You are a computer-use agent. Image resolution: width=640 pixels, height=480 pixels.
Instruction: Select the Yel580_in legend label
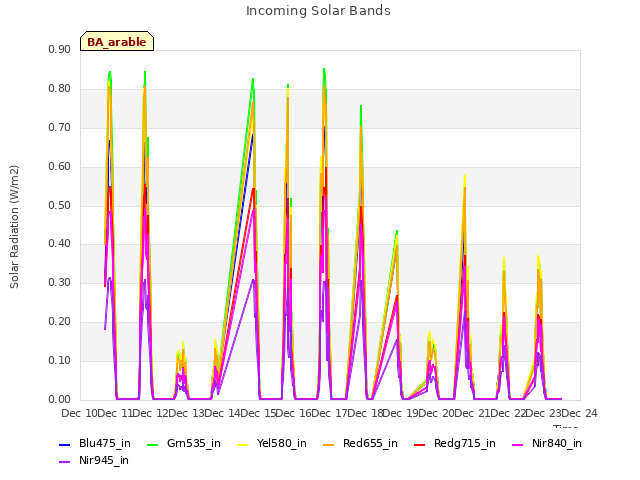281,443
